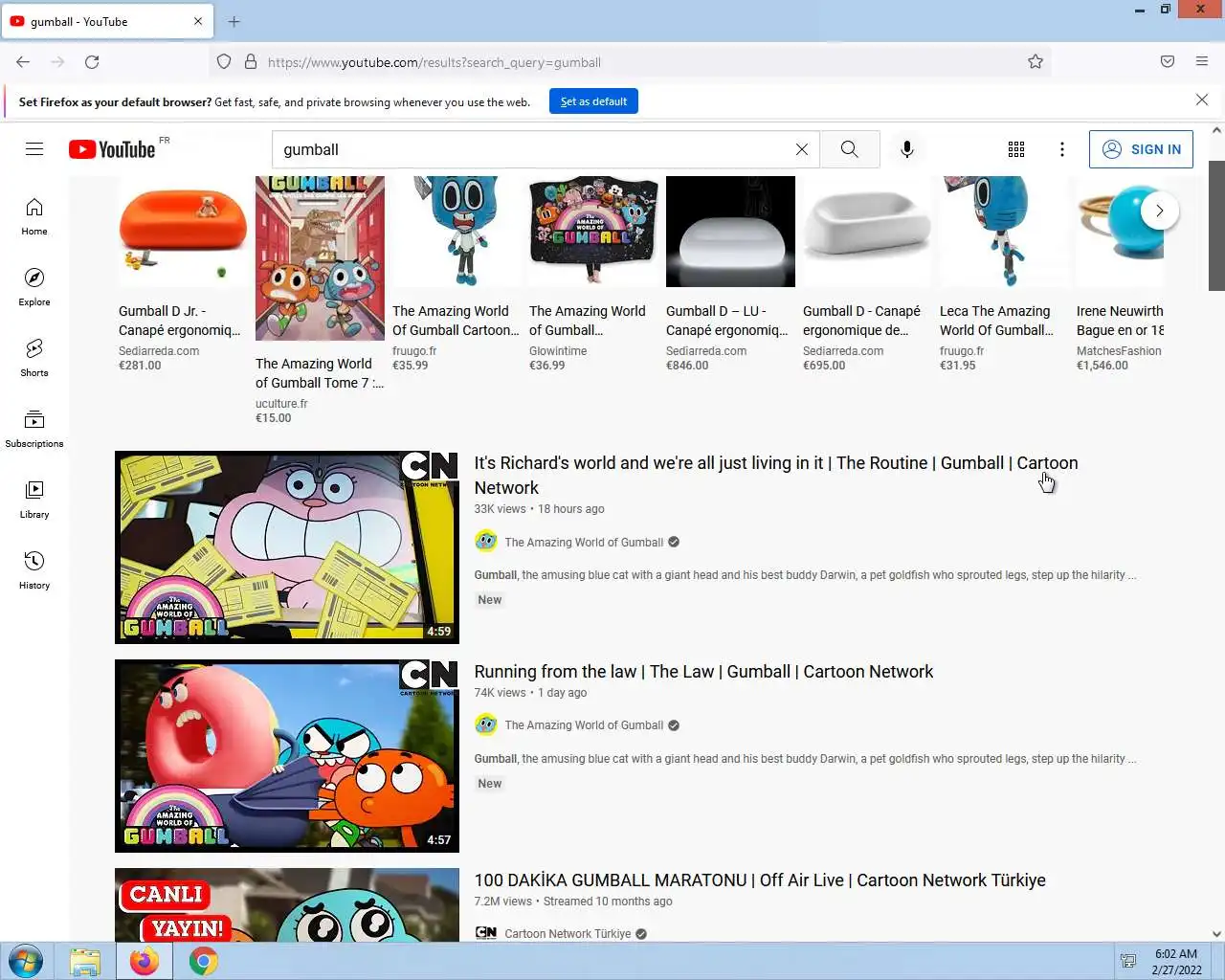The image size is (1225, 980).
Task: Open Subscriptions in the sidebar
Action: [x=34, y=429]
